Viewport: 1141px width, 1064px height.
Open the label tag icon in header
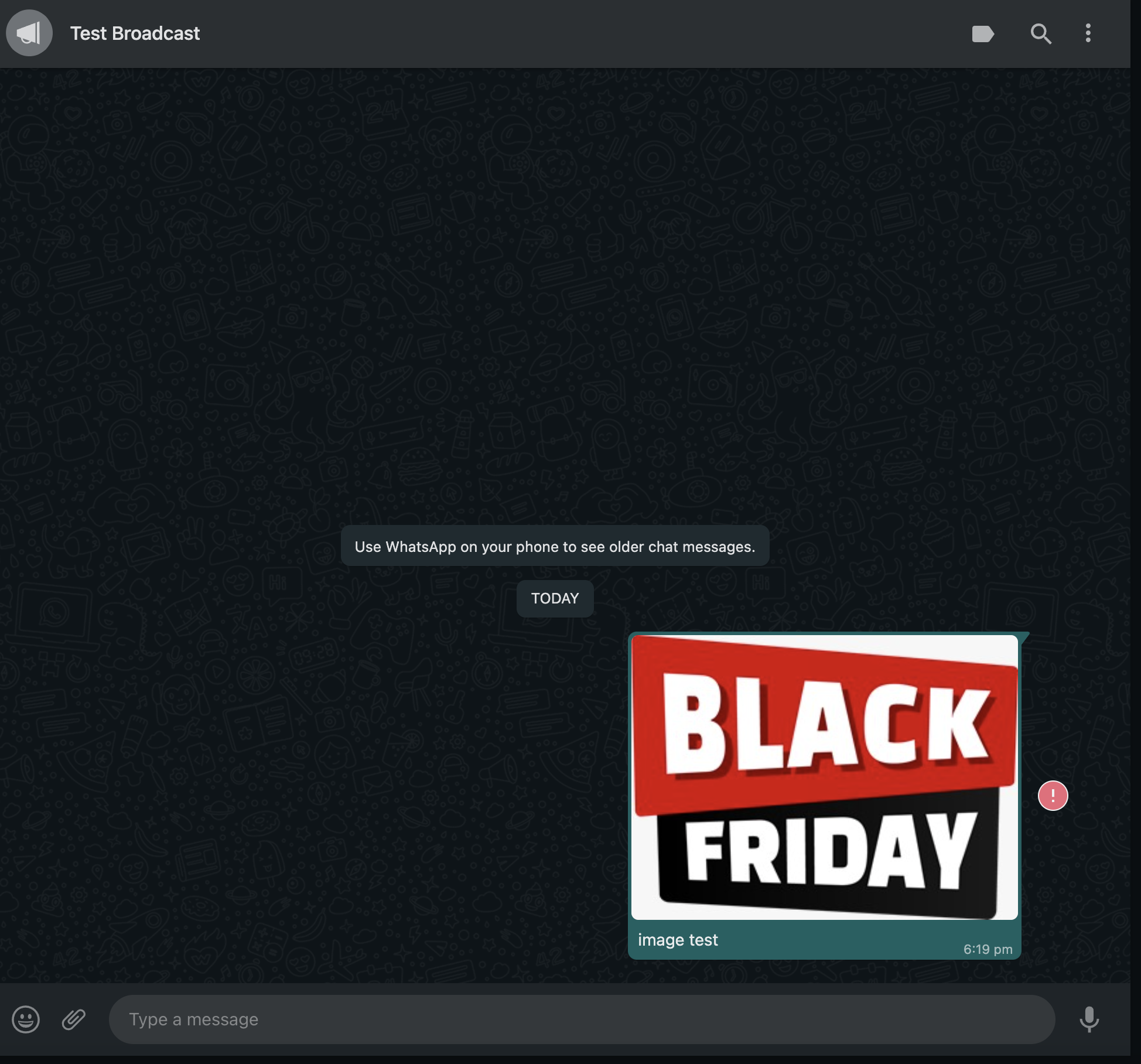click(982, 34)
